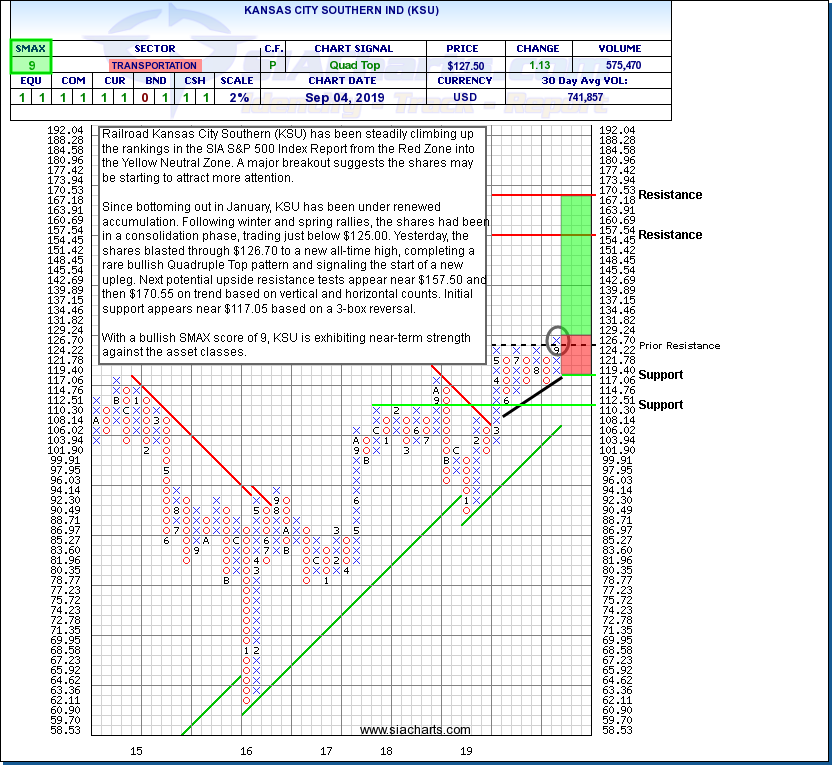Click the 16 year label on axis
The height and width of the screenshot is (765, 832).
[x=246, y=750]
